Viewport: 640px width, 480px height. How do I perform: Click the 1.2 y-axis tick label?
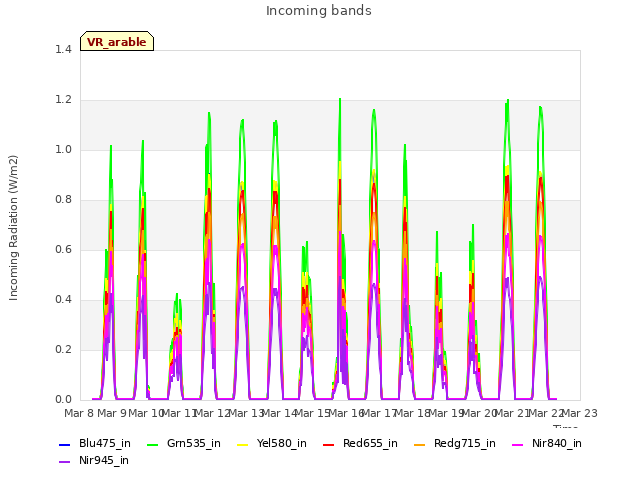(x=63, y=100)
